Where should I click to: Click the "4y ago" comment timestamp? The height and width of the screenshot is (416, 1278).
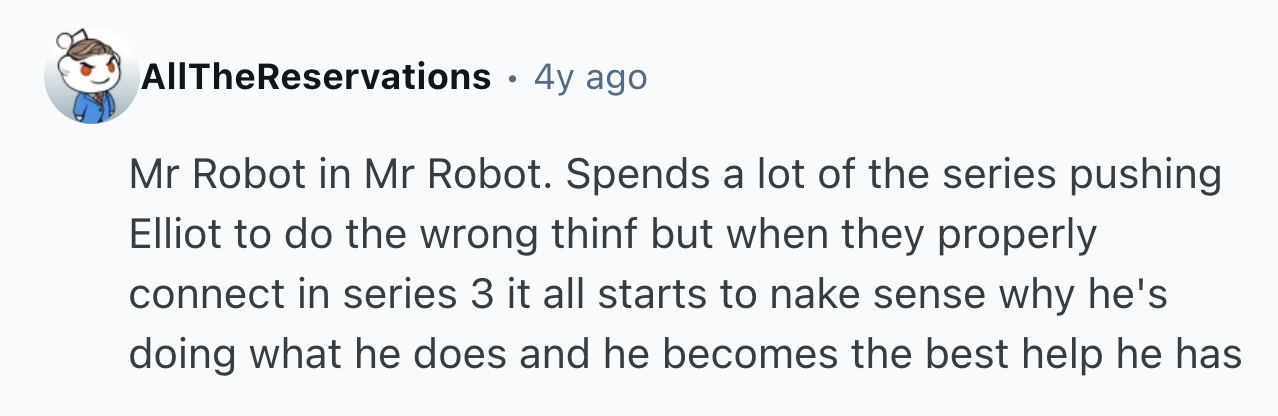(590, 77)
